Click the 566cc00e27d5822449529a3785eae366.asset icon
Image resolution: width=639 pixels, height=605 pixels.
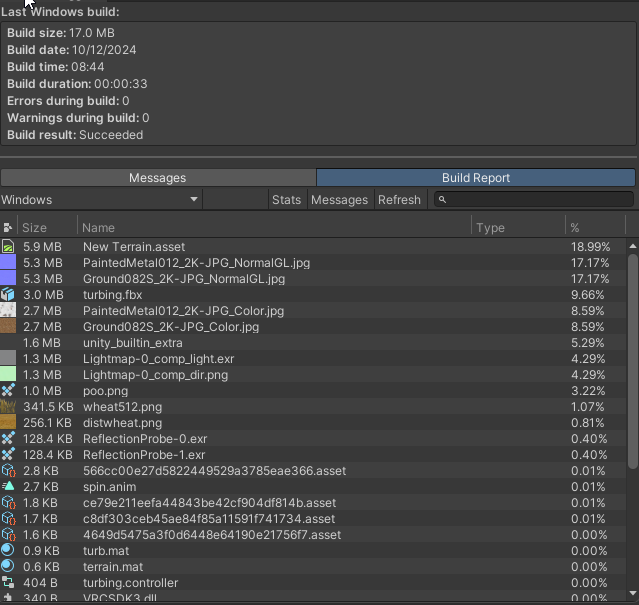coord(8,471)
